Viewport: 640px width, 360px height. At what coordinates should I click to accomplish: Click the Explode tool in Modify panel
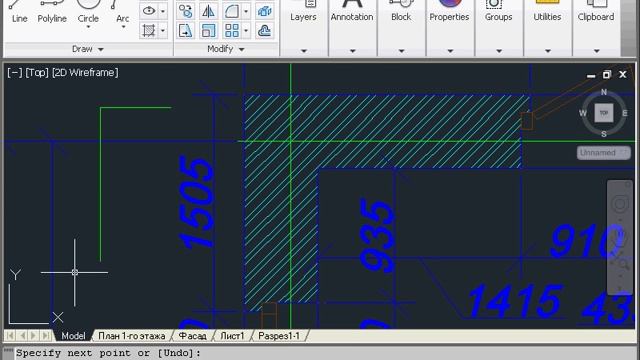click(x=264, y=11)
